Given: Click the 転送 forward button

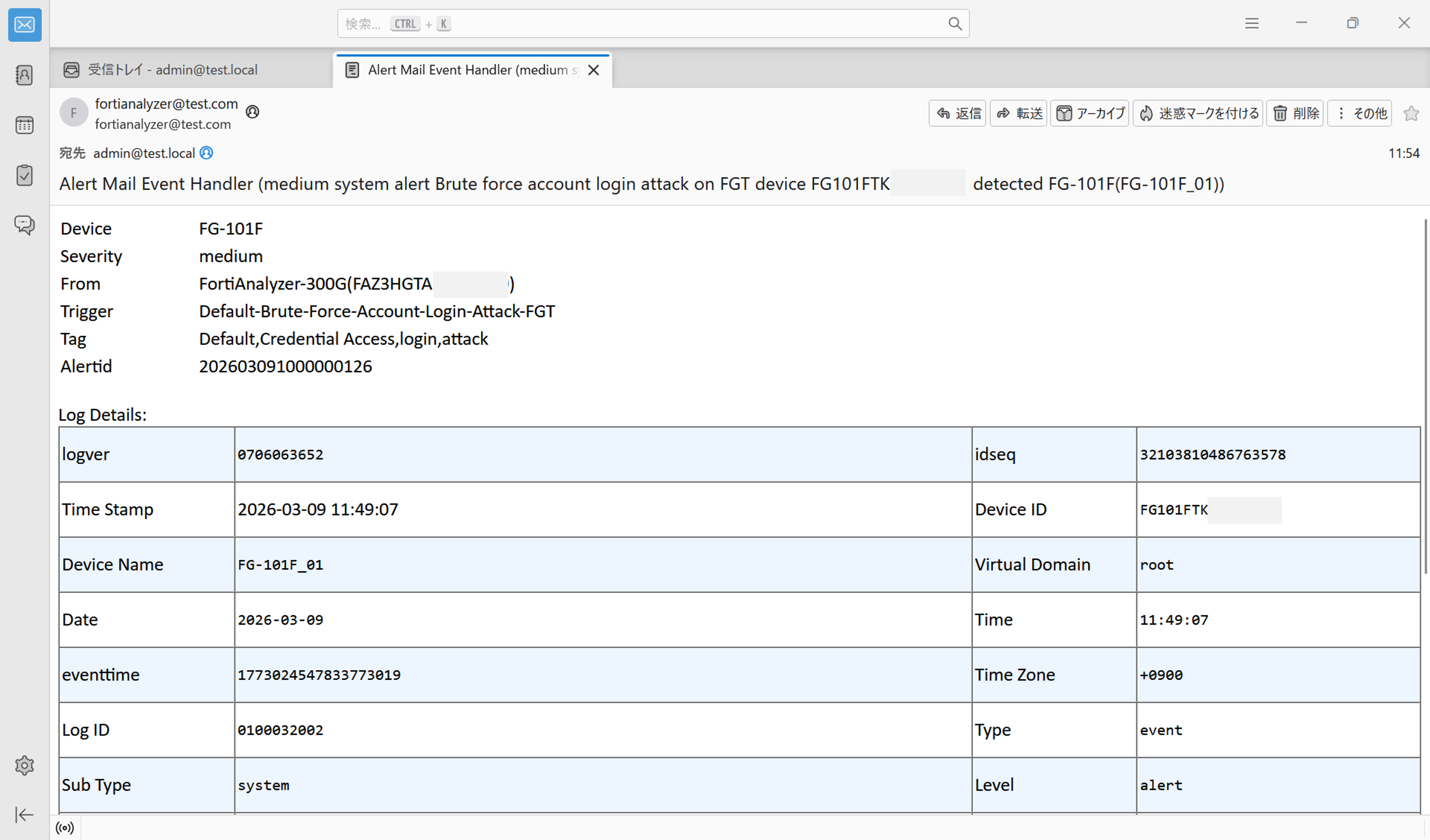Looking at the screenshot, I should click(x=1019, y=113).
